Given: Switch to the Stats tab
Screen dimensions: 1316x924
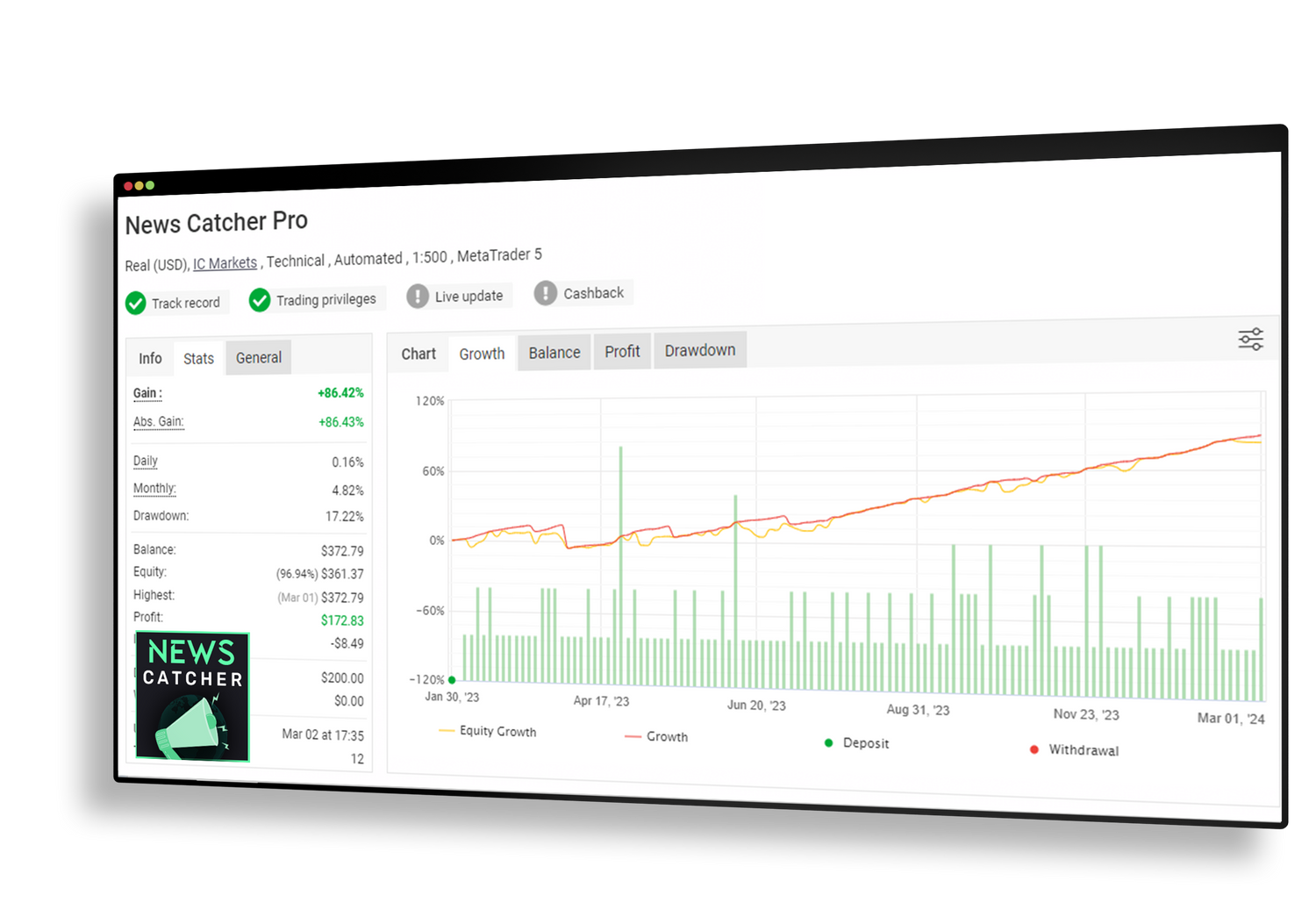Looking at the screenshot, I should [x=198, y=359].
